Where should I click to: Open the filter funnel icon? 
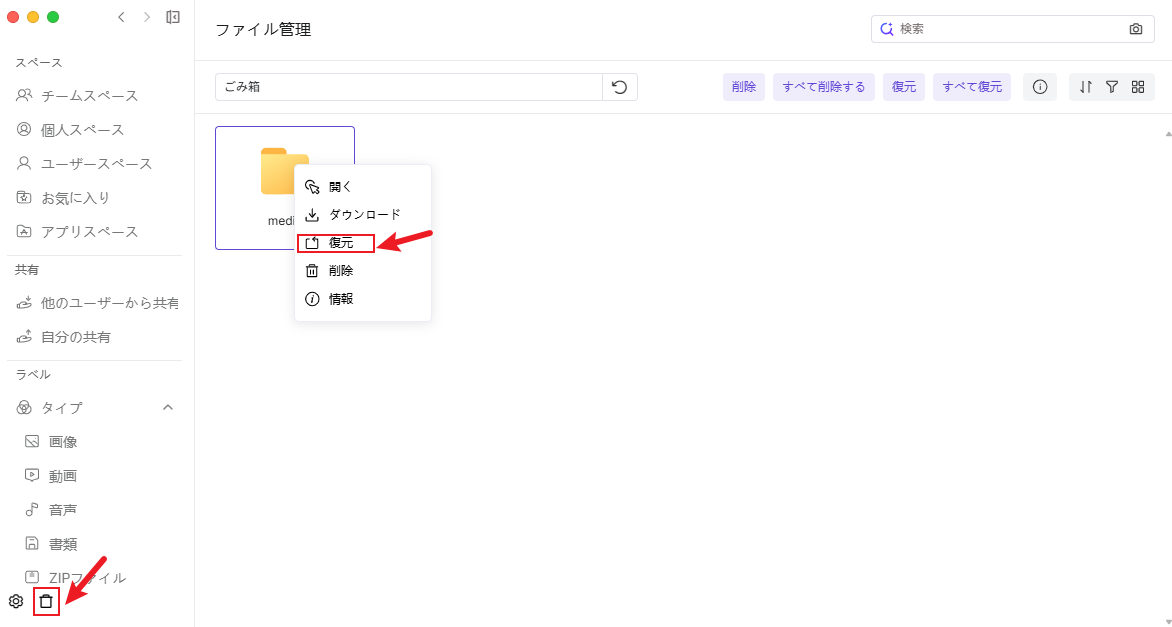[1112, 87]
